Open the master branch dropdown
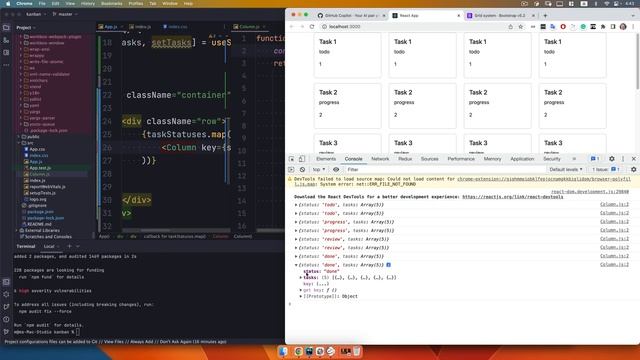640x360 pixels. coord(65,14)
